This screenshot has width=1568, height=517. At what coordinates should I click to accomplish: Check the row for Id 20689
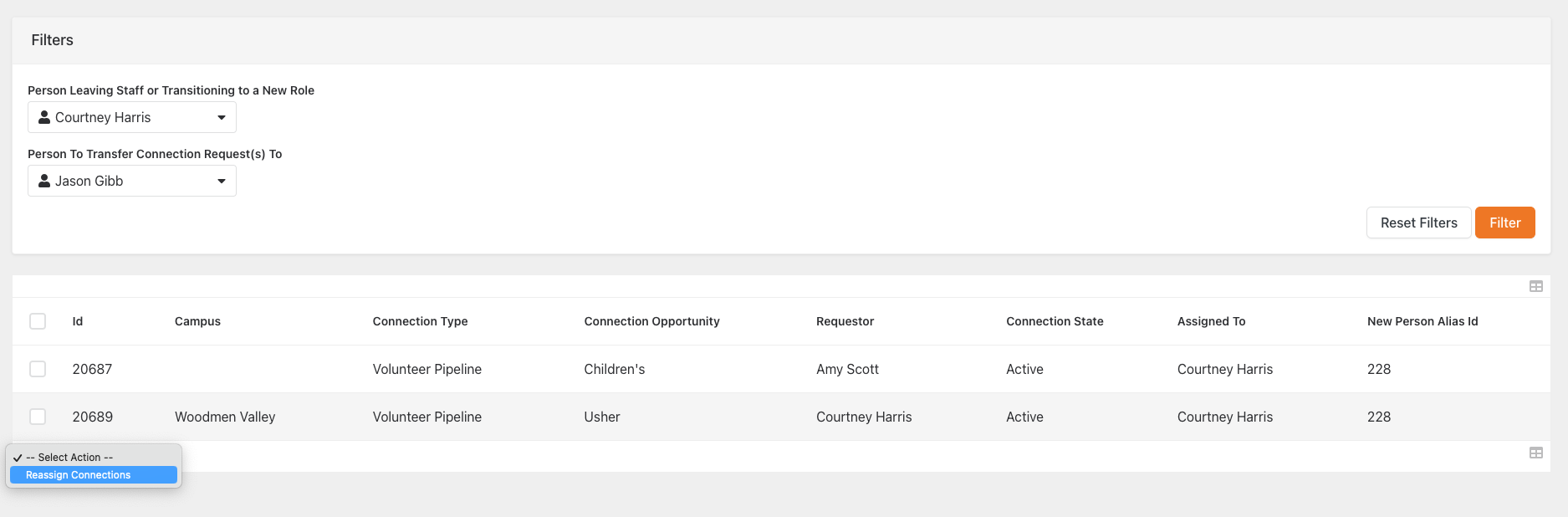38,417
